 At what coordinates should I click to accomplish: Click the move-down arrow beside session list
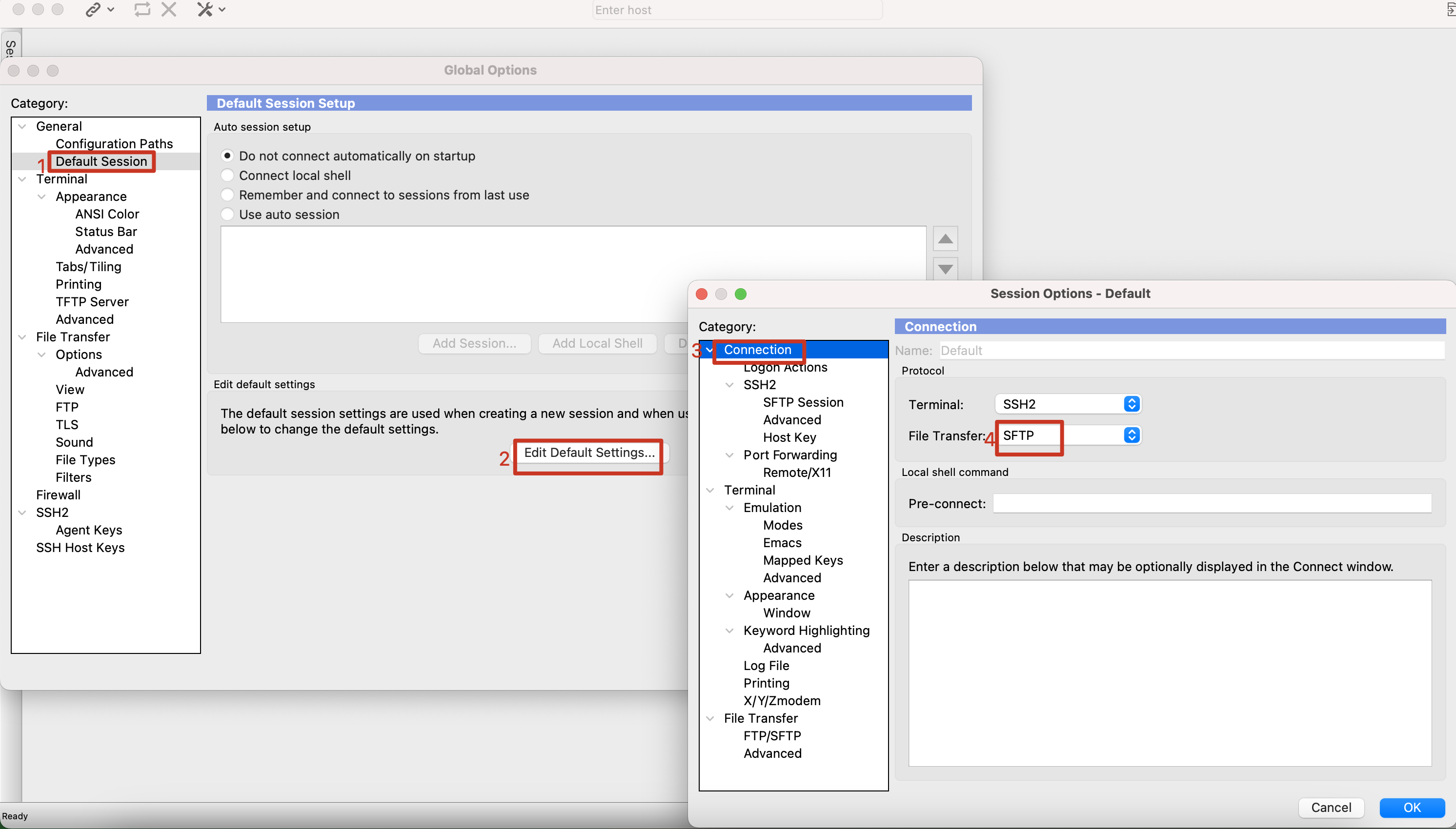pos(945,269)
